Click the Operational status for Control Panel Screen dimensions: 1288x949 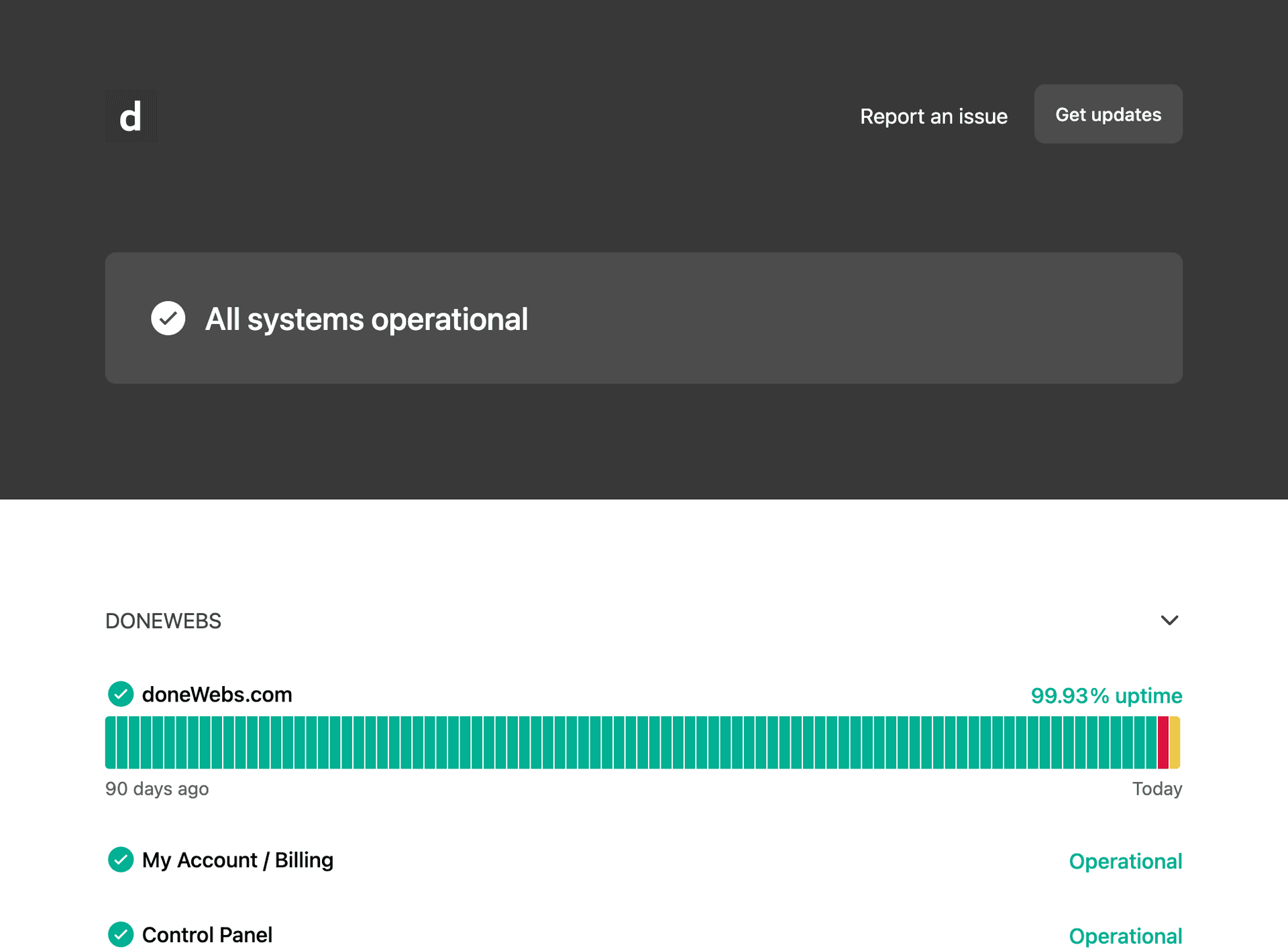point(1125,936)
